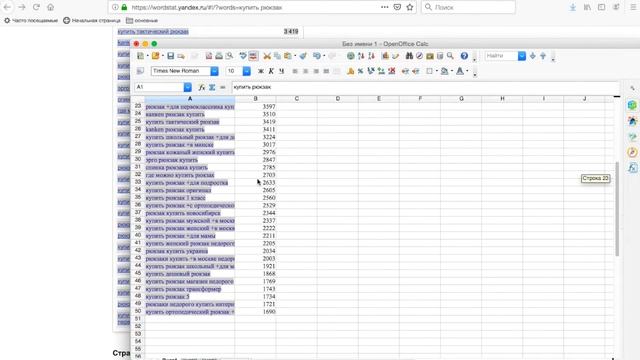
Task: Open the Navigator compass icon in toolbar
Action: coord(419,56)
